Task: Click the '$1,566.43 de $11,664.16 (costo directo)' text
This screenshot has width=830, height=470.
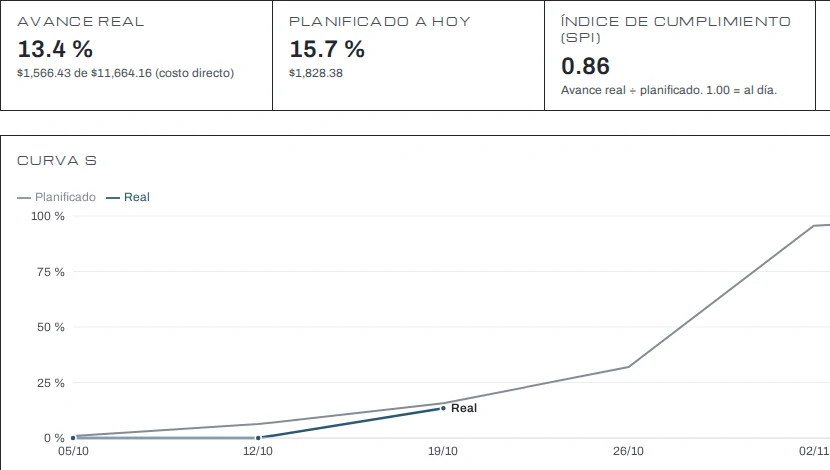Action: point(125,73)
